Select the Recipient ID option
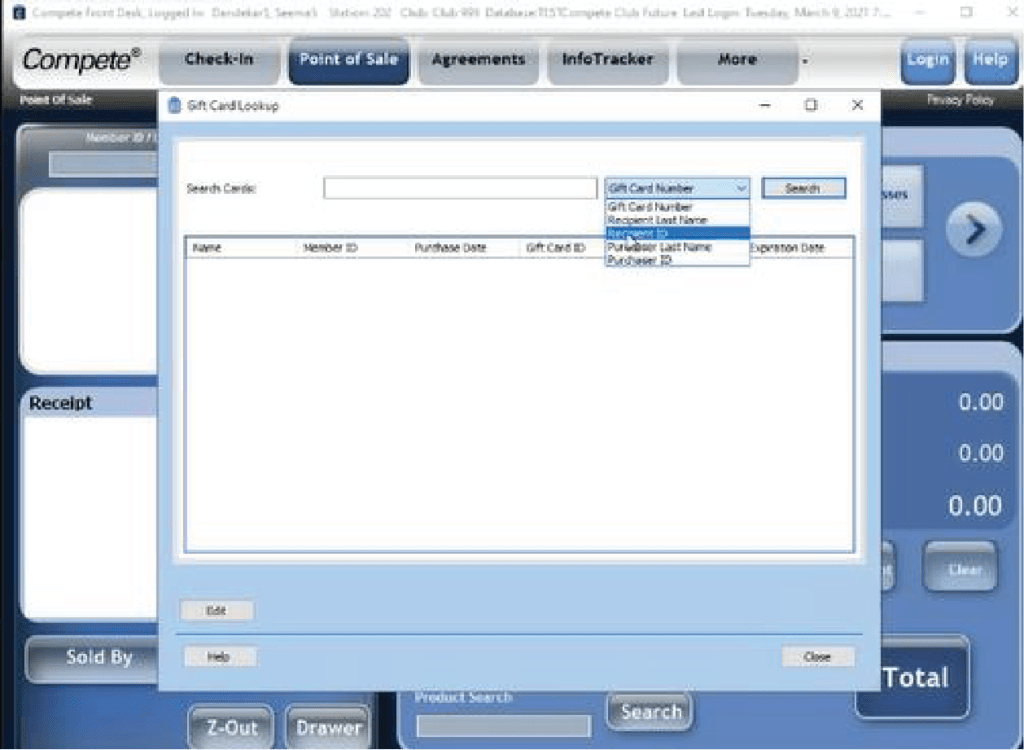This screenshot has width=1024, height=750. click(677, 233)
